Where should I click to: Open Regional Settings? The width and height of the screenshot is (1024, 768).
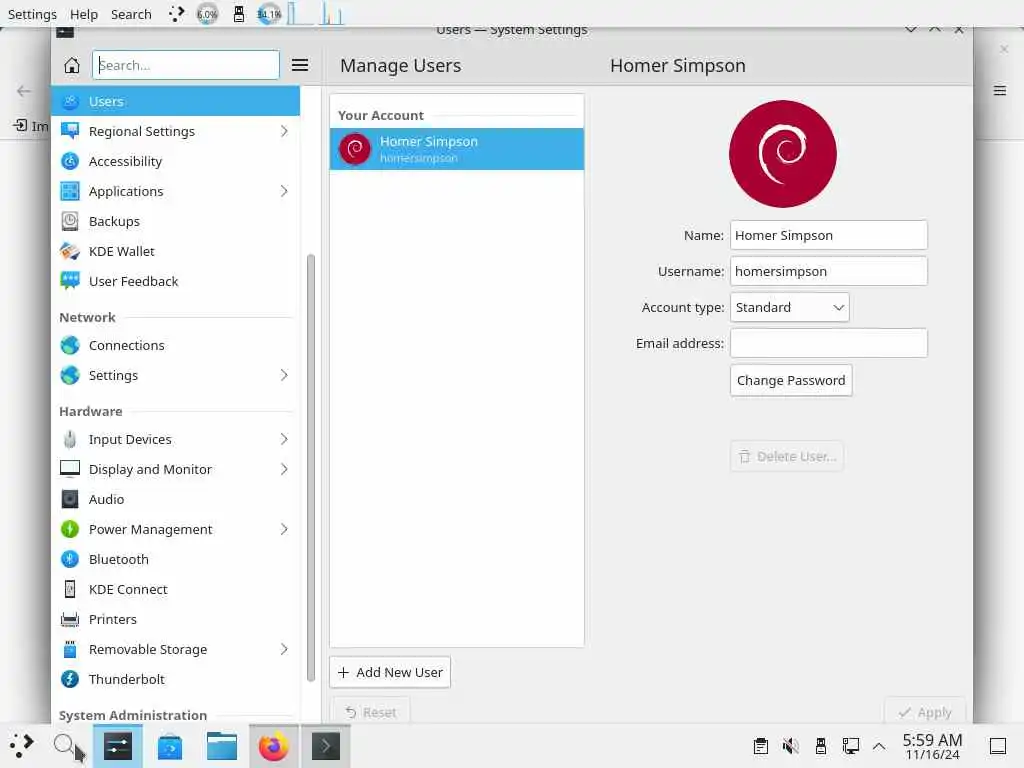coord(176,131)
